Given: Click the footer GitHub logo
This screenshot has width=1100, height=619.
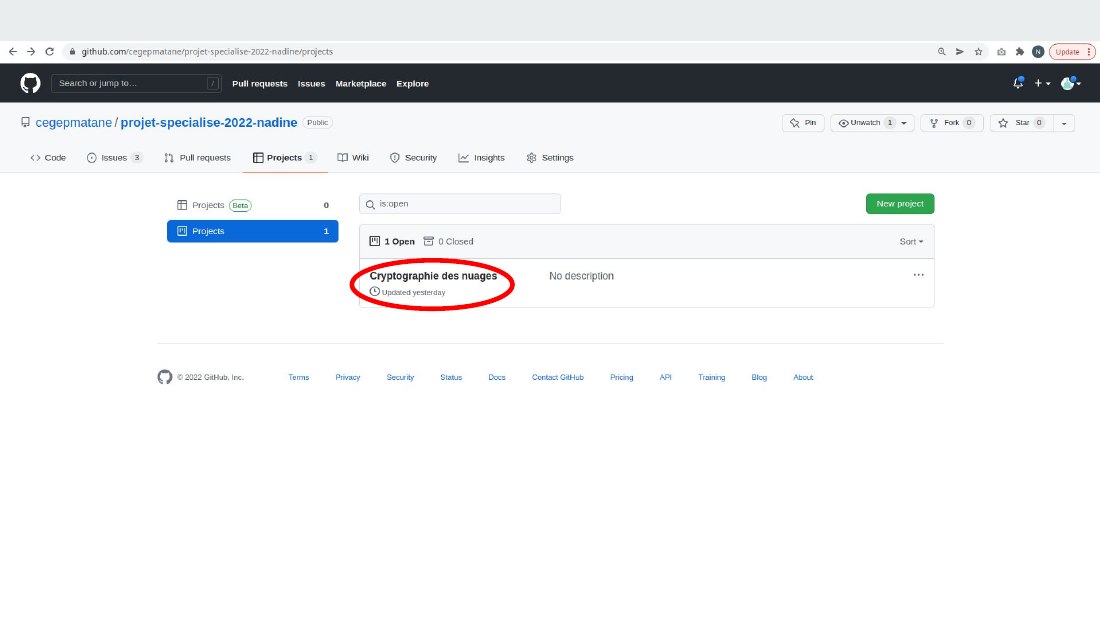Looking at the screenshot, I should pyautogui.click(x=165, y=377).
